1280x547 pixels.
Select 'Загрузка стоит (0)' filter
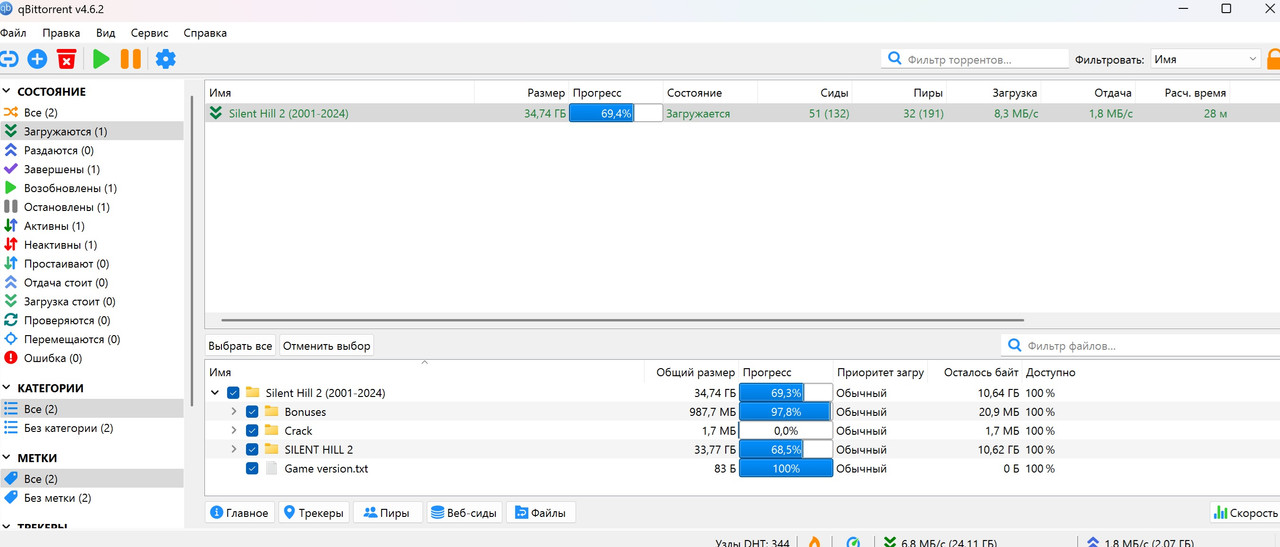coord(92,301)
